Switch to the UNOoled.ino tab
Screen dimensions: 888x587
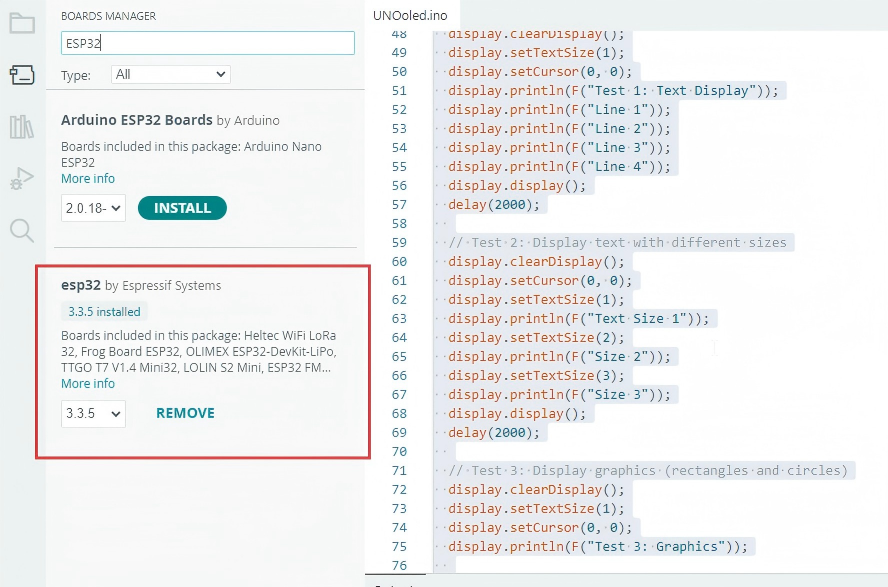coord(410,15)
